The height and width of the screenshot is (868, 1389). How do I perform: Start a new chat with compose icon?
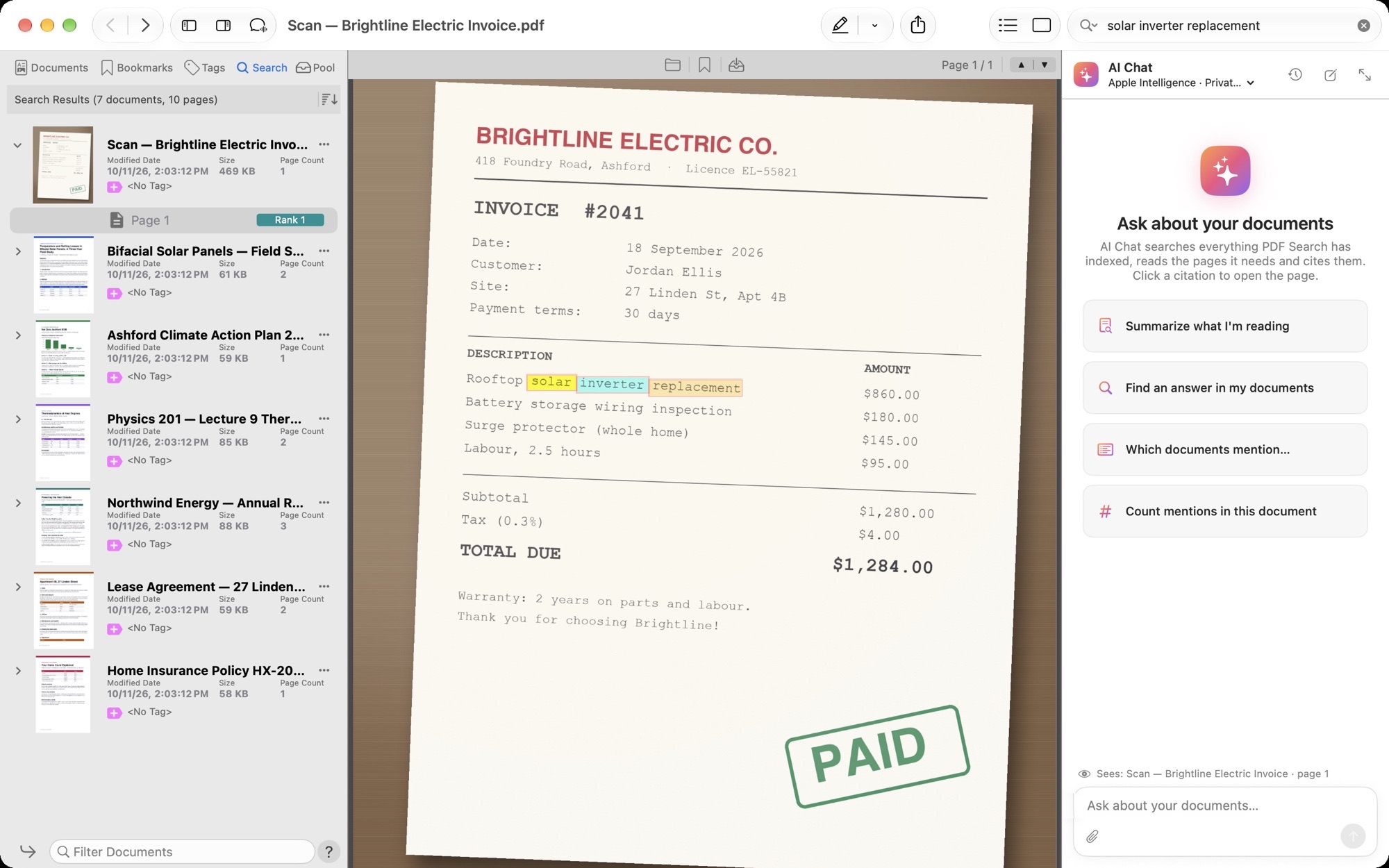[x=1330, y=74]
